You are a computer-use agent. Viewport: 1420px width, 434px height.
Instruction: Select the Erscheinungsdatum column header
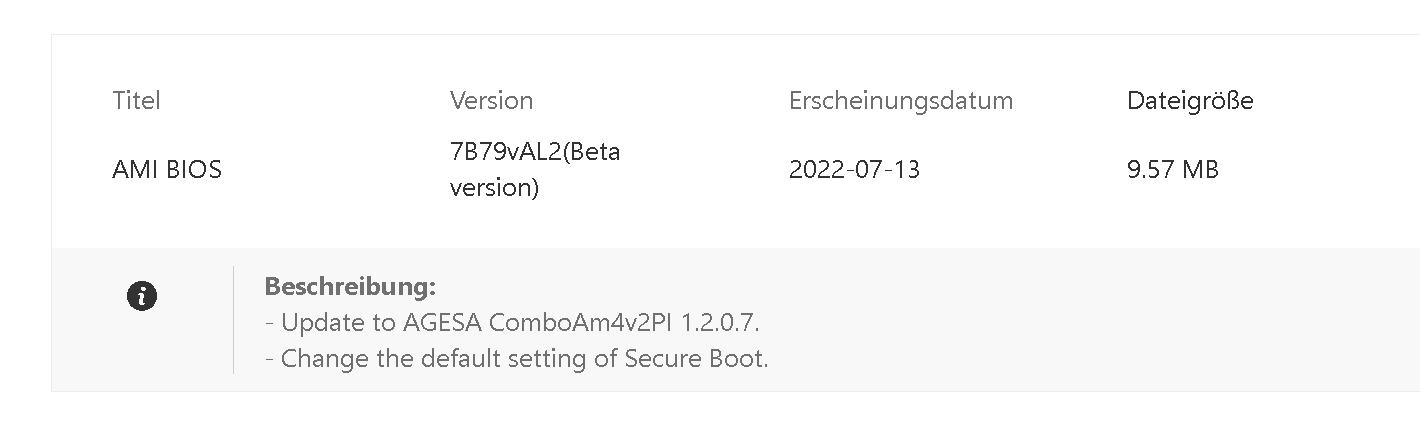(x=900, y=101)
